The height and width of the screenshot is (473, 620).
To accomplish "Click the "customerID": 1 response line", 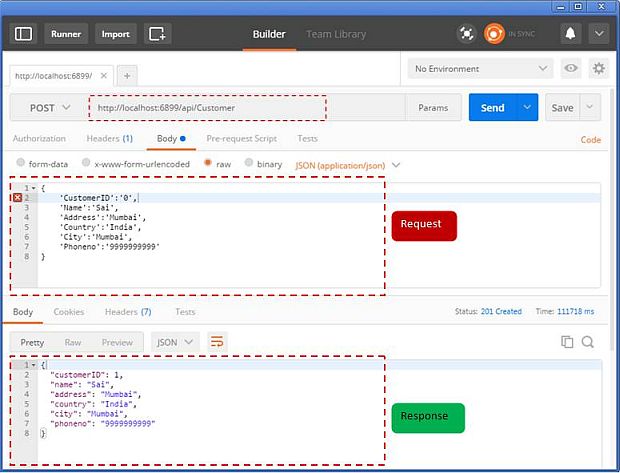I will 87,375.
